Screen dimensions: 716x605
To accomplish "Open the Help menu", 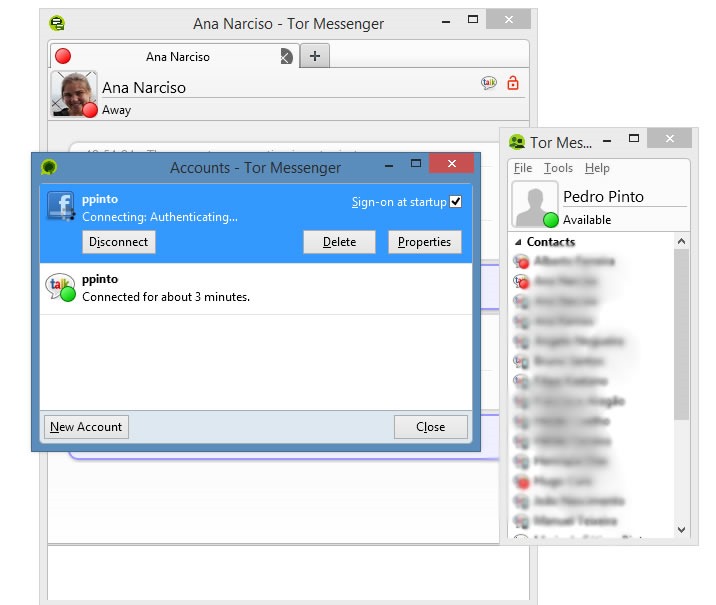I will point(597,168).
